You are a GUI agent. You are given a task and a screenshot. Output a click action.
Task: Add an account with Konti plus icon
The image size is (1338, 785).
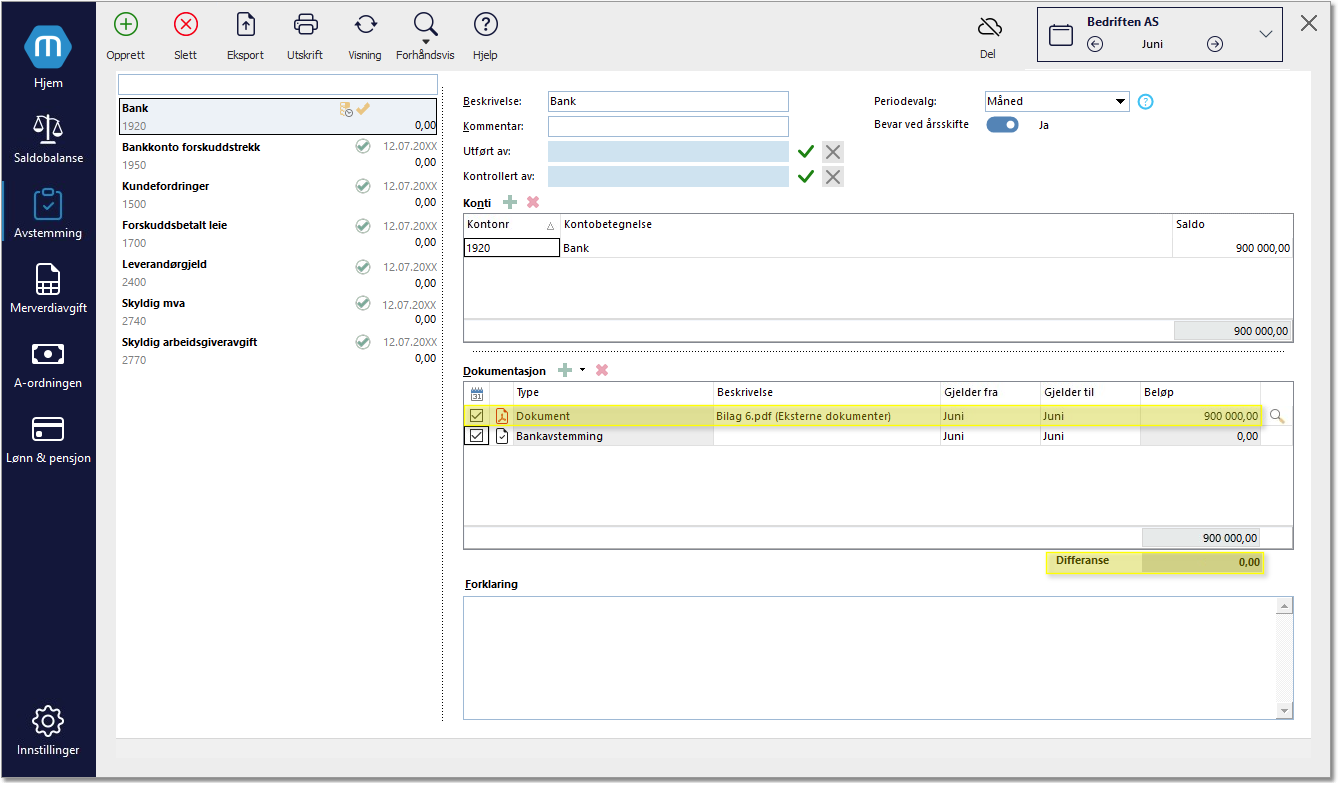[x=510, y=202]
